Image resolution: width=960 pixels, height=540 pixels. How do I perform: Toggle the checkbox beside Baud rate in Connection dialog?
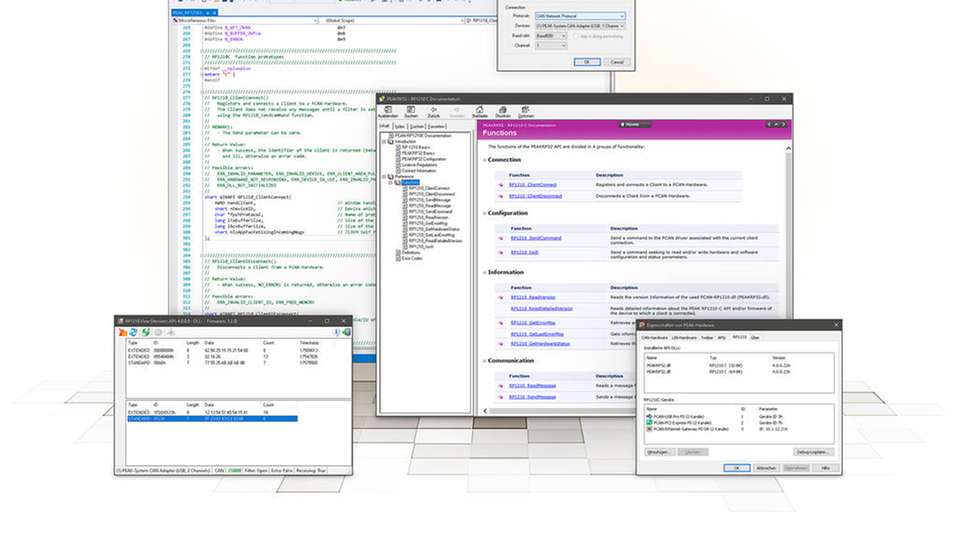tap(576, 36)
